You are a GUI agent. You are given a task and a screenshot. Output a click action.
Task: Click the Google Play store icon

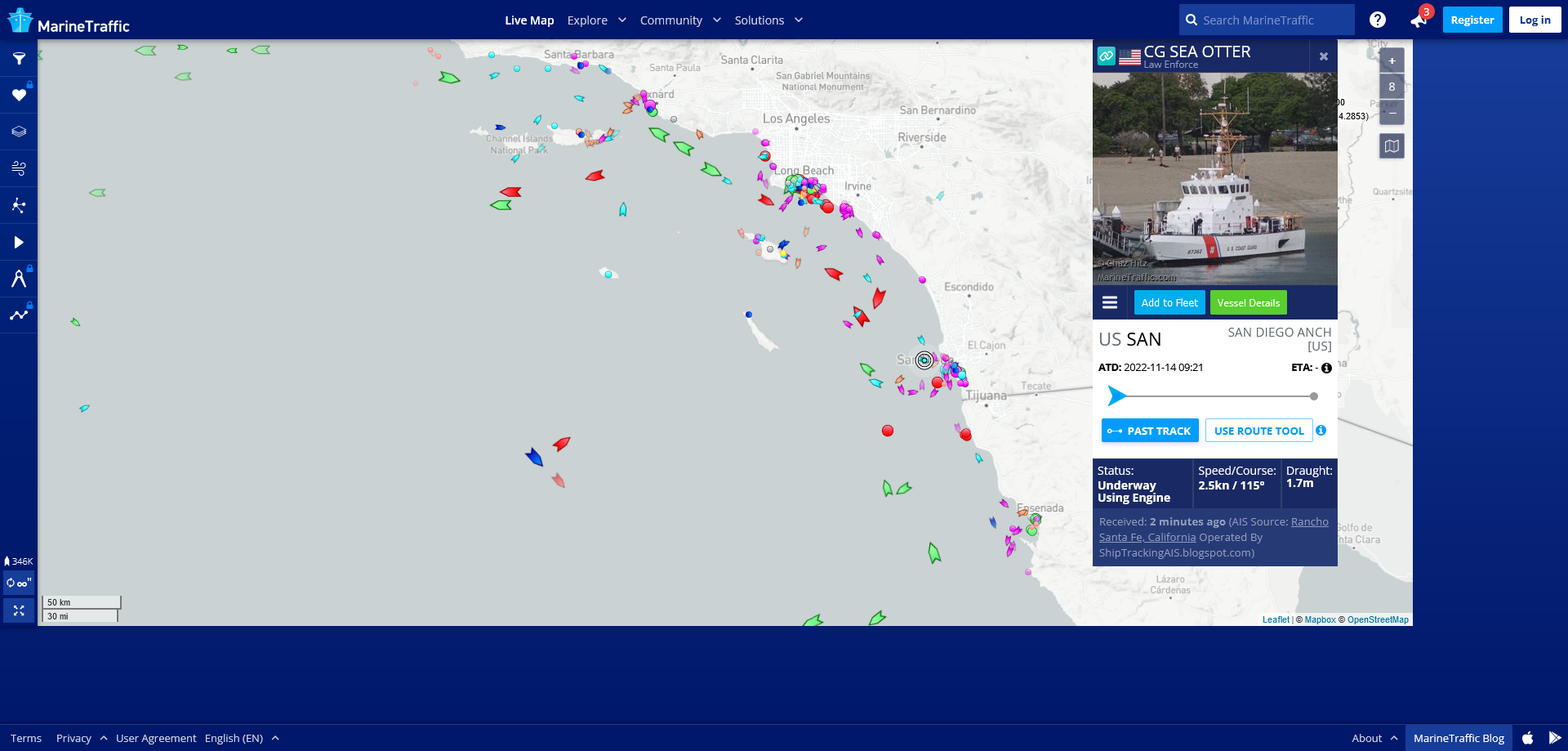tap(1555, 738)
